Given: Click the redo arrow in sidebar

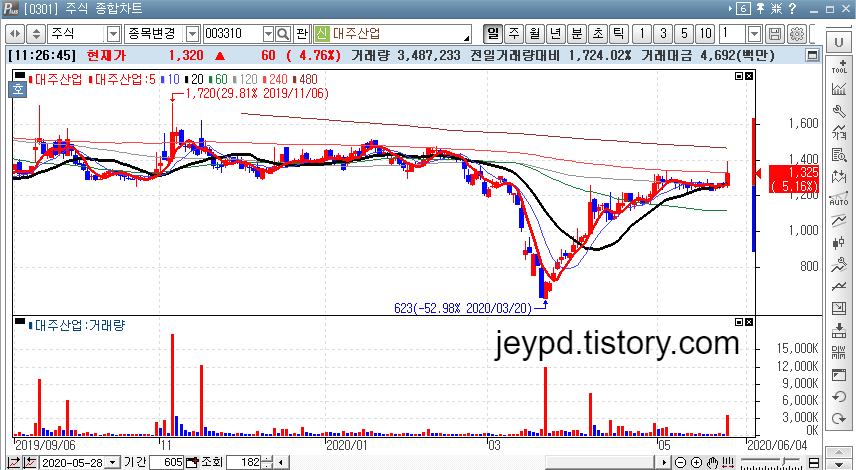Looking at the screenshot, I should pos(839,419).
